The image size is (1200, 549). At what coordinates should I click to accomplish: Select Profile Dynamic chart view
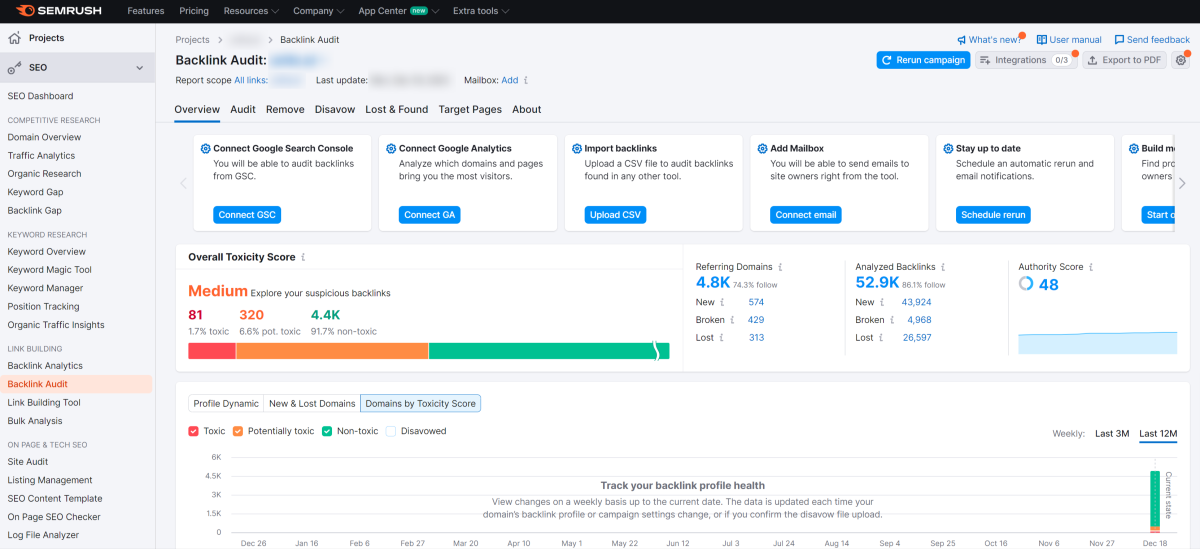(226, 403)
